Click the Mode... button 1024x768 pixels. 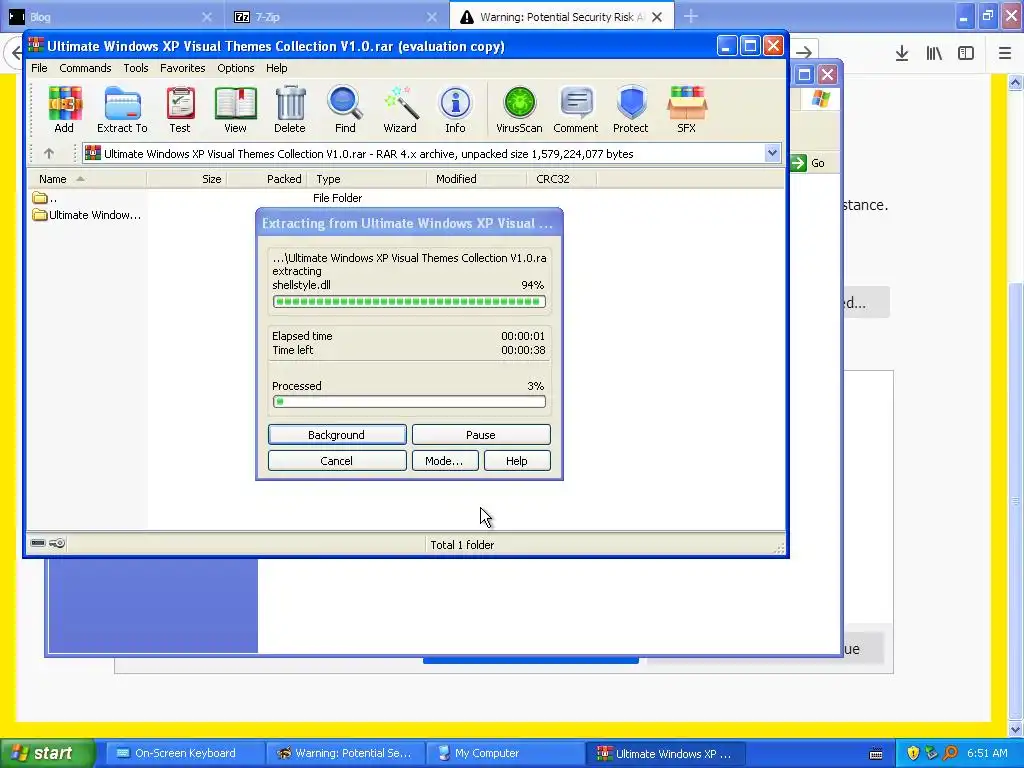pos(445,461)
